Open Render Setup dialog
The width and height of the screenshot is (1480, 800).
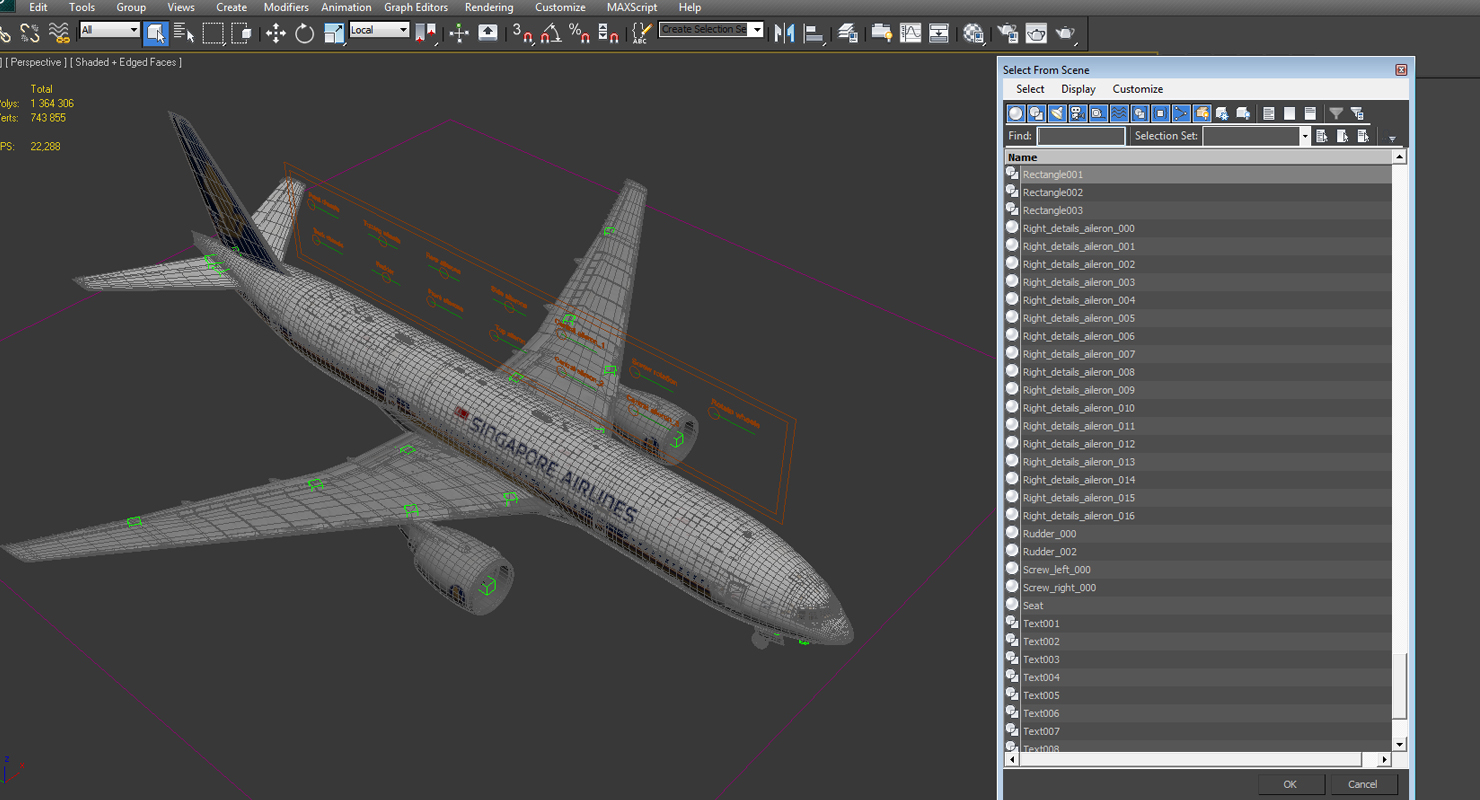tap(1008, 33)
